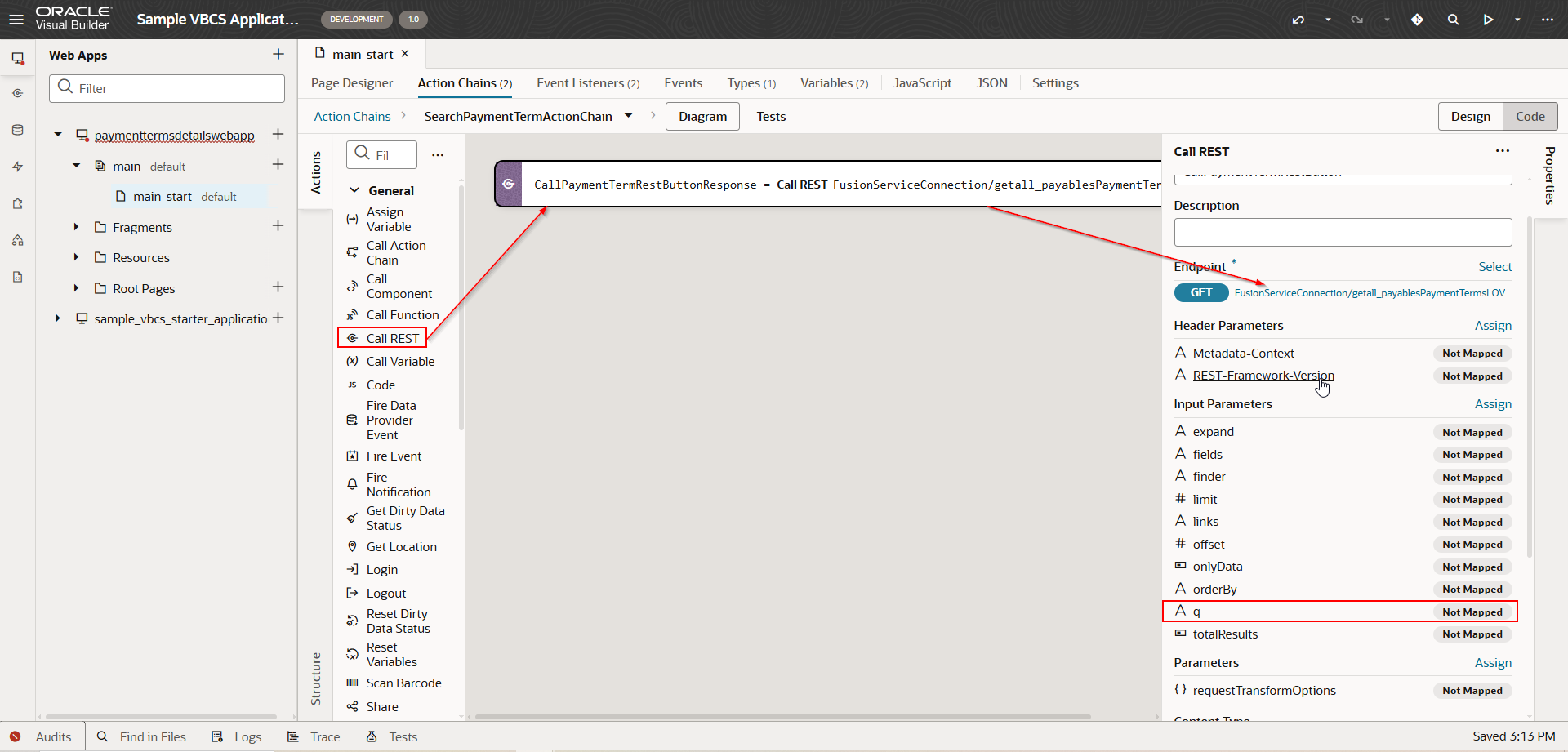Open the header more options ellipsis
Image resolution: width=1568 pixels, height=752 pixels.
[1548, 20]
